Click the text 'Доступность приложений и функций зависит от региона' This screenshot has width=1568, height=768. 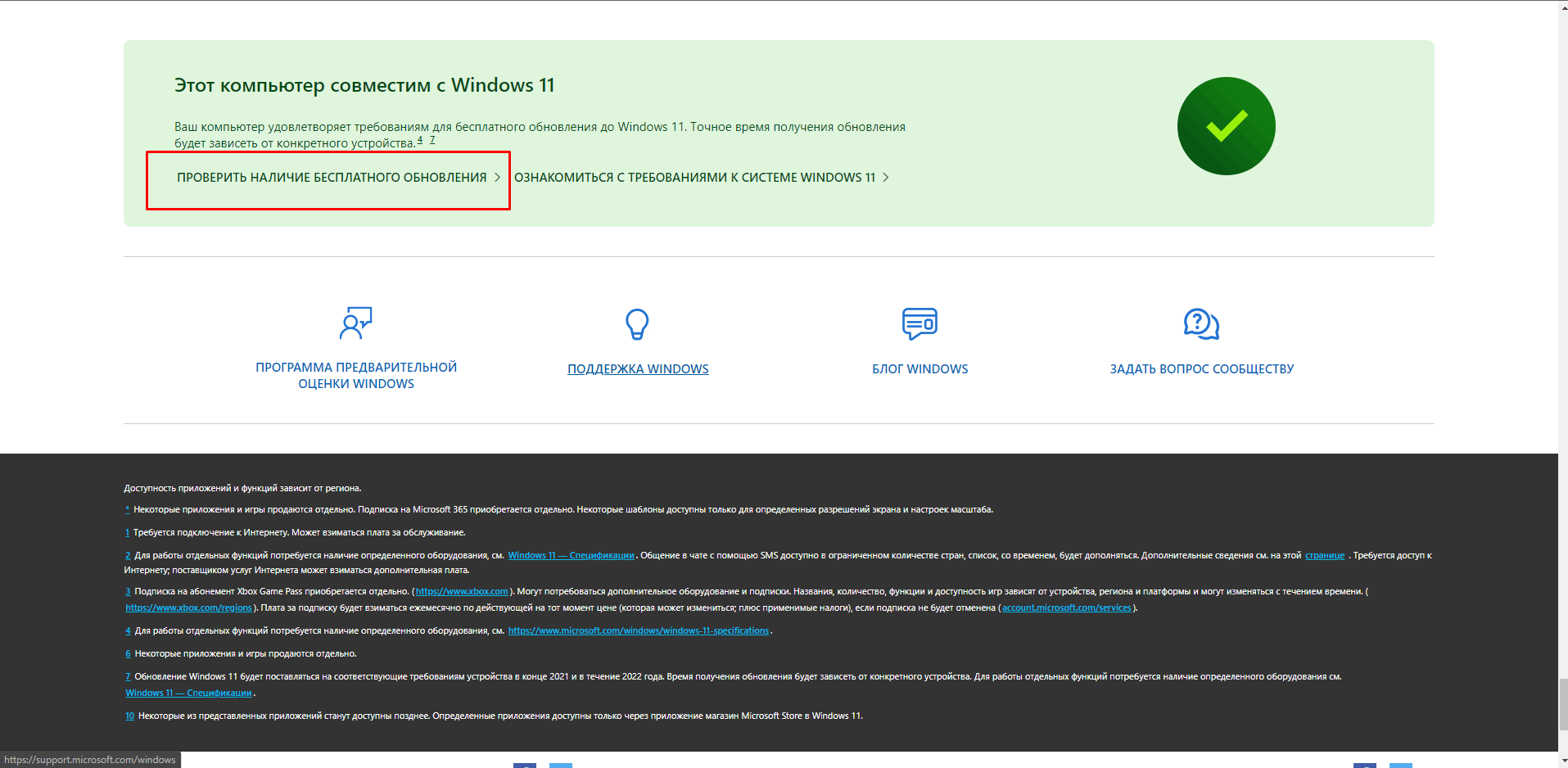[x=242, y=489]
